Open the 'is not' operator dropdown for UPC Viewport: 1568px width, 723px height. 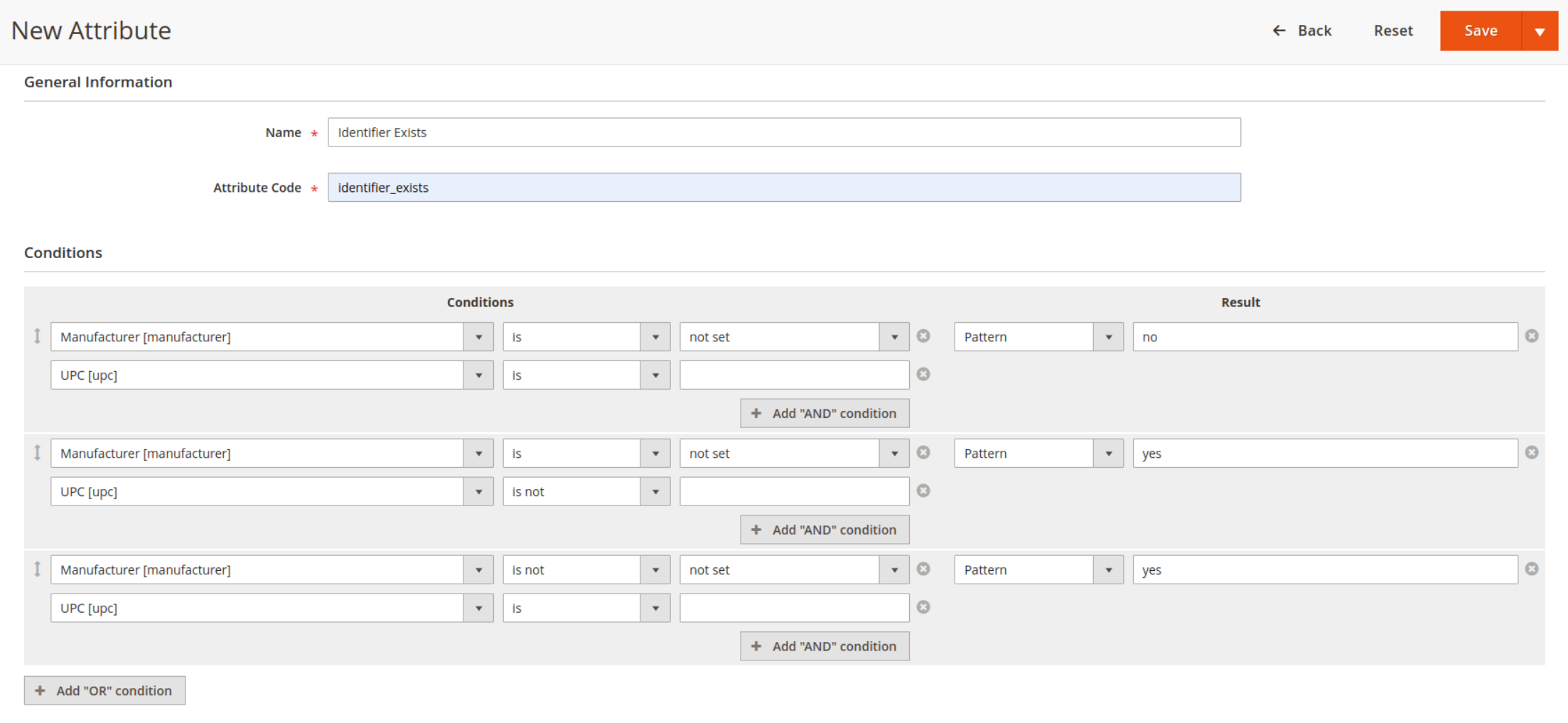coord(655,492)
